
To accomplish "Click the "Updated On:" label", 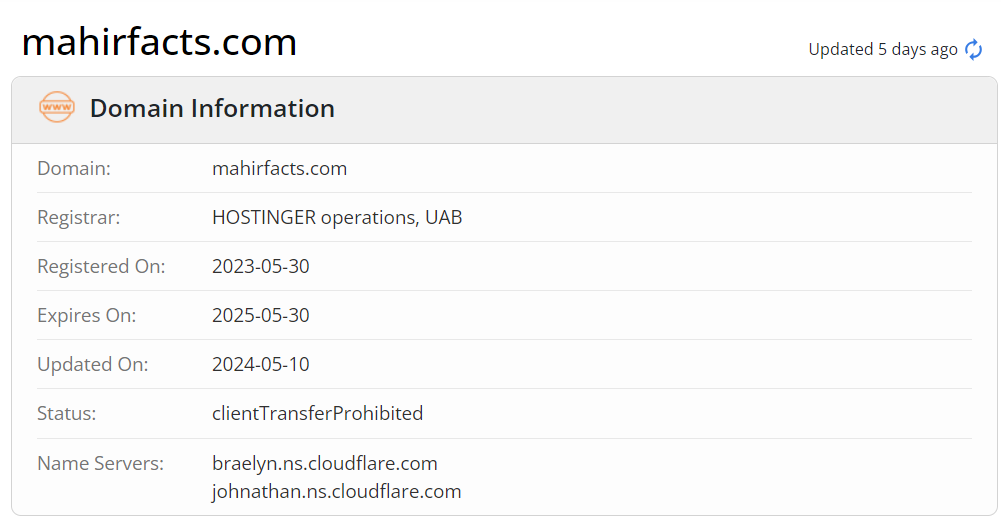I will 92,364.
